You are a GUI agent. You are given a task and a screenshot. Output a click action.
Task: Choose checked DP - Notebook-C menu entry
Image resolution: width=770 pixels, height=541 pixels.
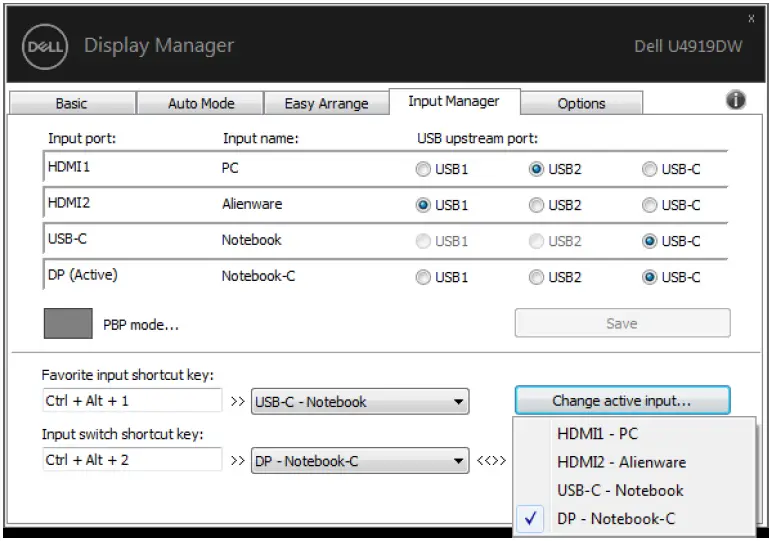[x=634, y=518]
